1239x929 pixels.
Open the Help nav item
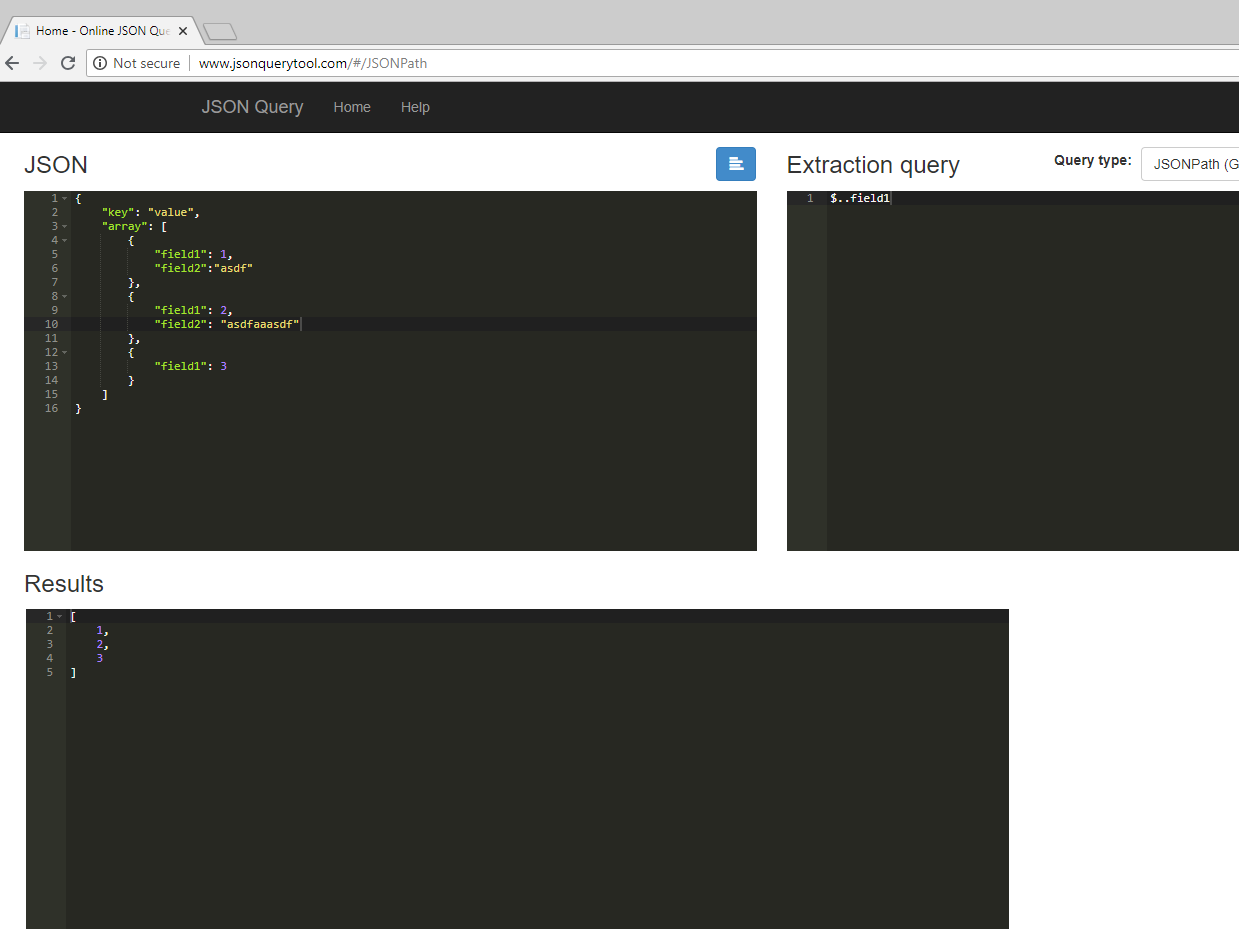[x=415, y=107]
